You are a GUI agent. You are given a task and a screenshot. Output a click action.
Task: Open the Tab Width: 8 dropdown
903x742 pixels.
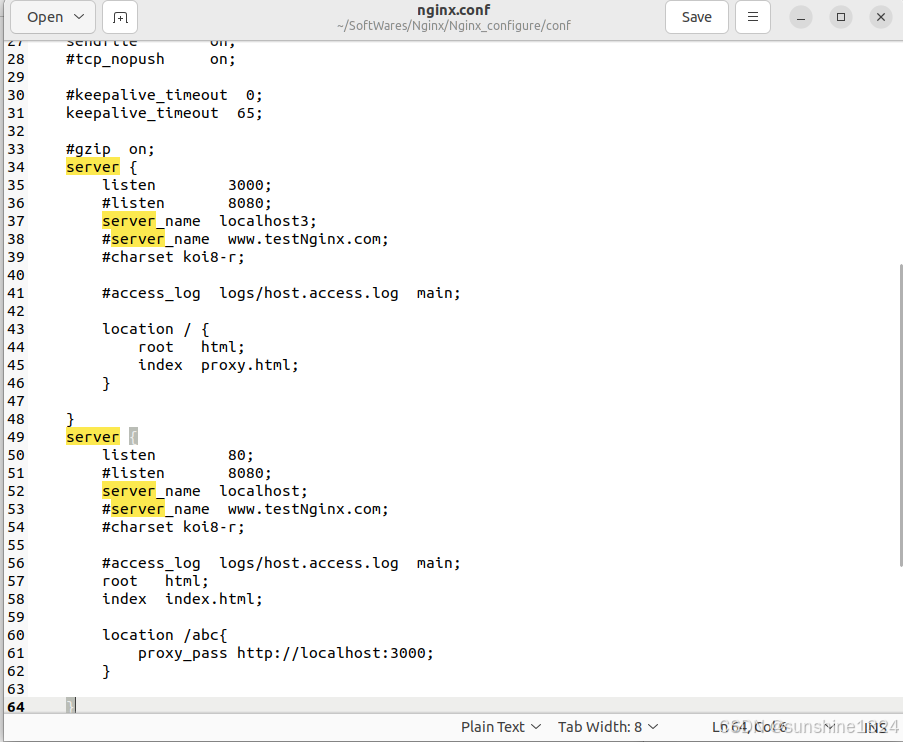click(608, 727)
